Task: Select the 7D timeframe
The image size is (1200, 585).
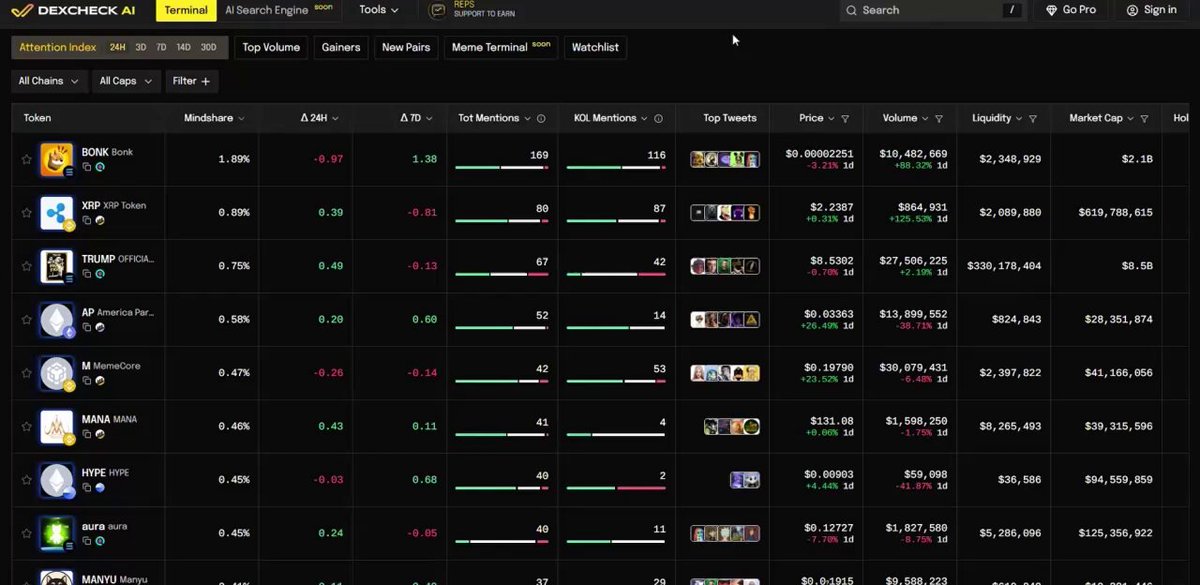Action: (161, 47)
